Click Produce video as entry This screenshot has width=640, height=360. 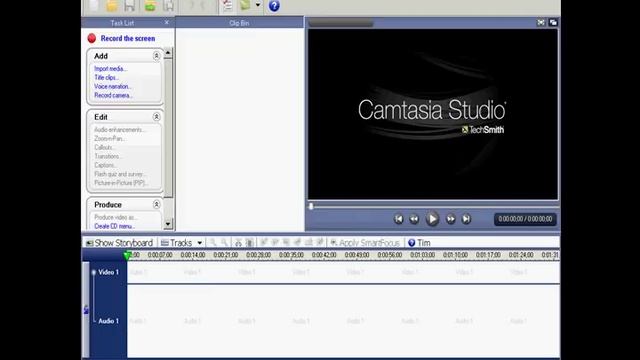coord(116,217)
